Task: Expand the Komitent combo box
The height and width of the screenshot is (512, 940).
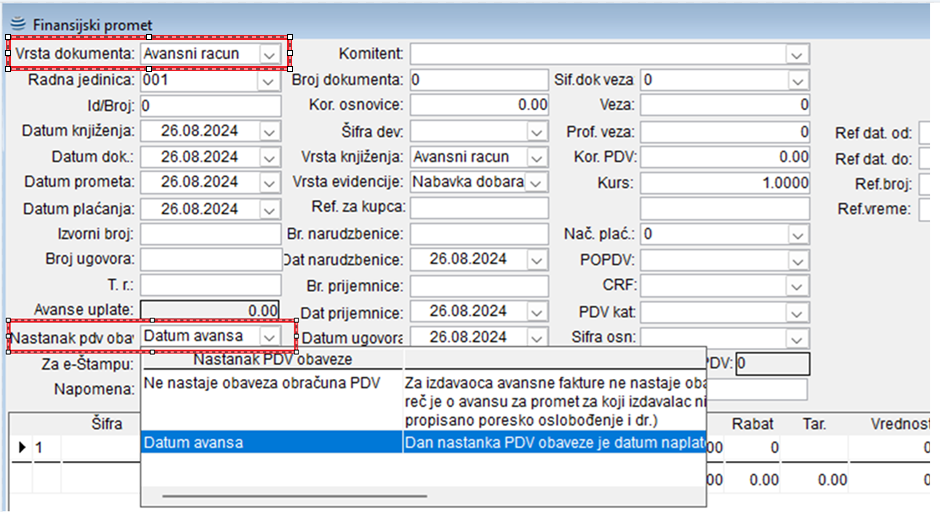Action: (x=796, y=53)
